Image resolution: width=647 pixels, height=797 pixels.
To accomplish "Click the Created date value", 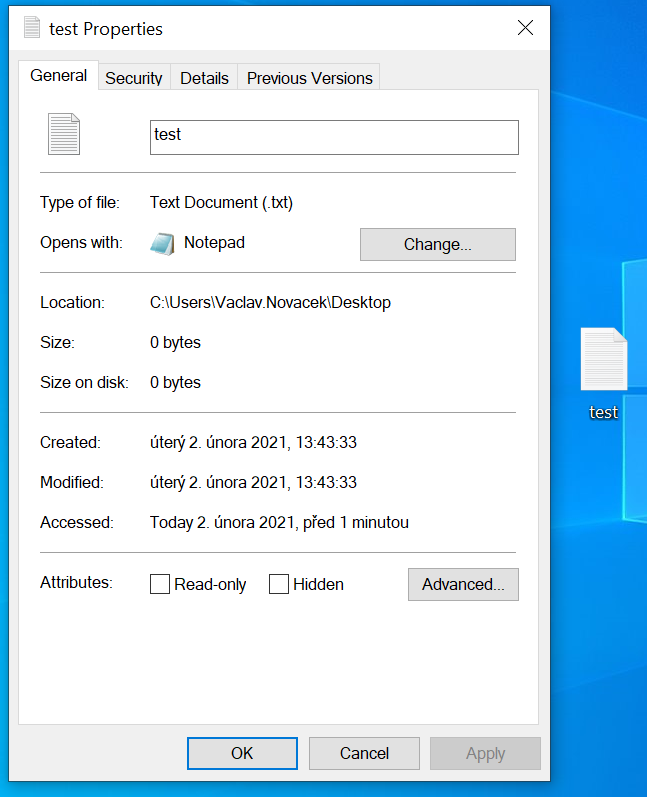I will pos(253,442).
